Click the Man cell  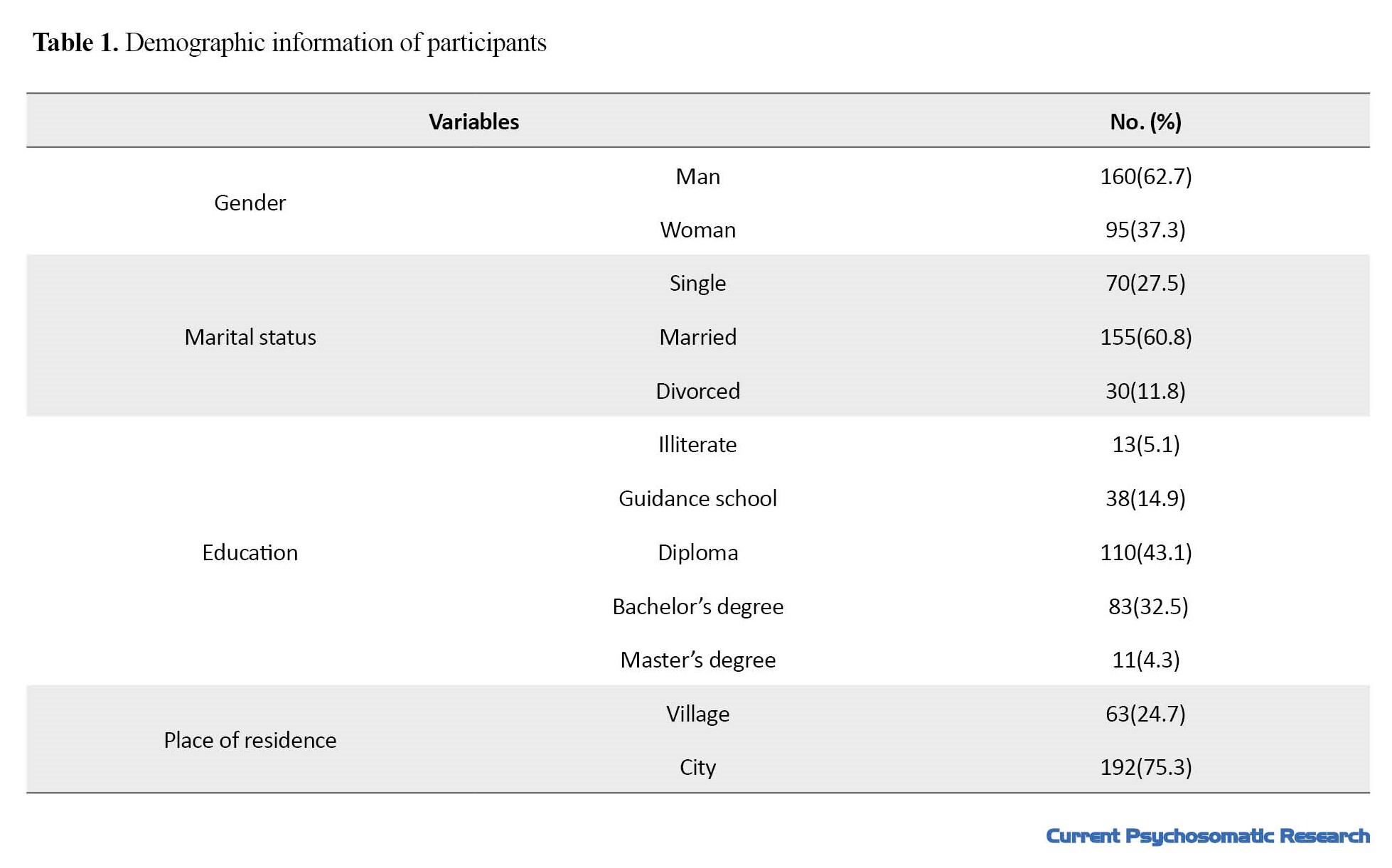[697, 176]
